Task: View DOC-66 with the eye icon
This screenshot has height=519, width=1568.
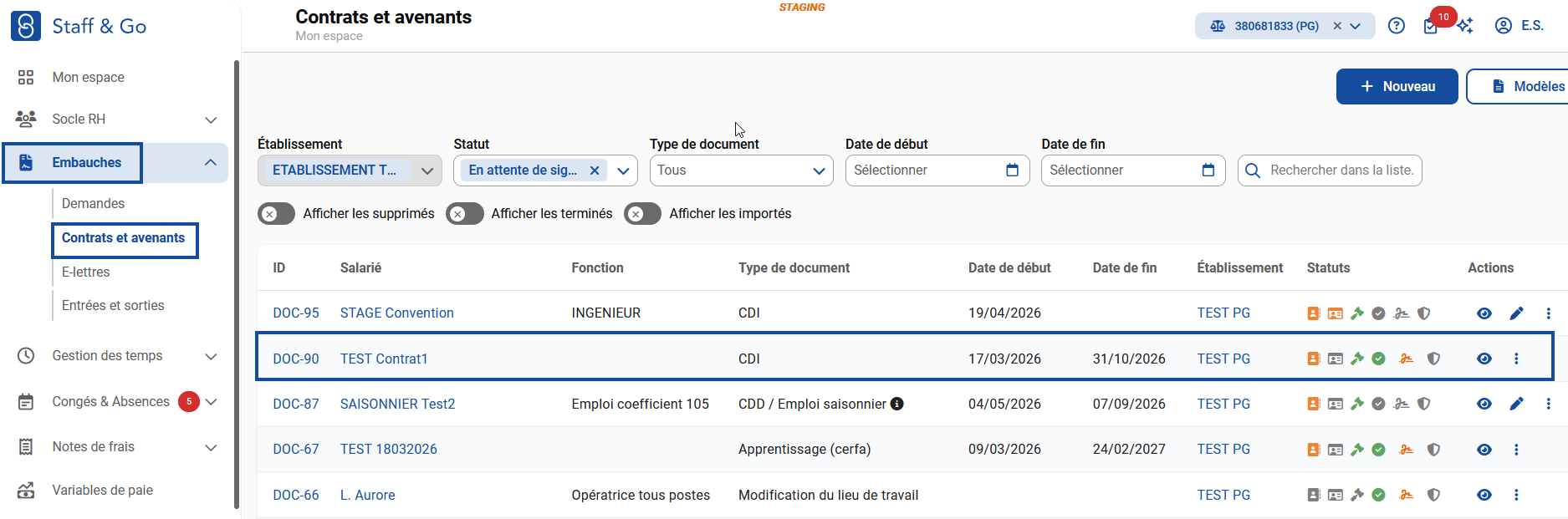Action: pos(1484,495)
